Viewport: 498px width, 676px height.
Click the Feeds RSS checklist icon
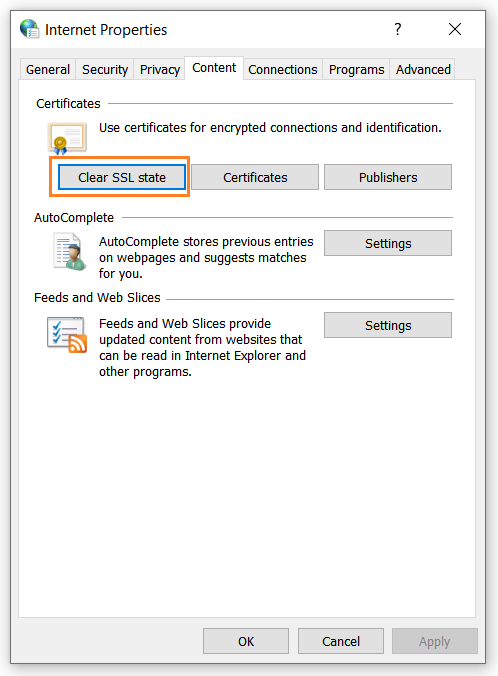67,335
